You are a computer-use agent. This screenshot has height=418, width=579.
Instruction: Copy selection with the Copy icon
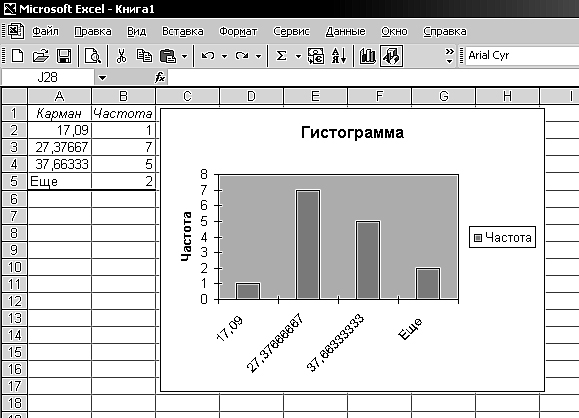click(144, 56)
